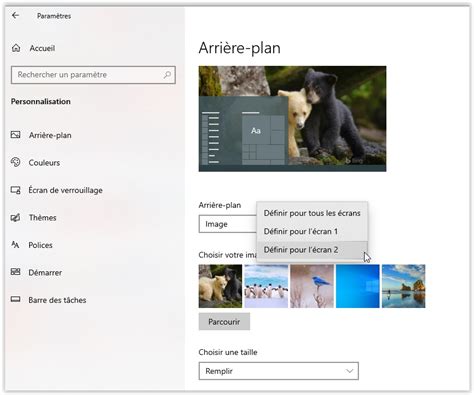Click the Démarrer icon

pyautogui.click(x=16, y=272)
